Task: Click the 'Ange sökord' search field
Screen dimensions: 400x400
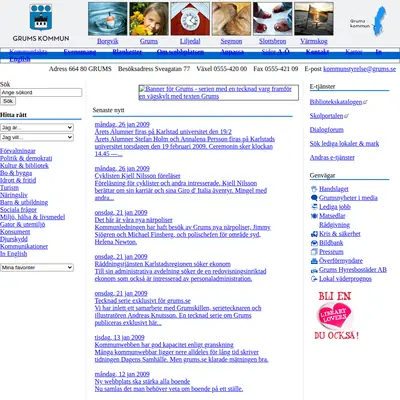Action: click(x=41, y=92)
